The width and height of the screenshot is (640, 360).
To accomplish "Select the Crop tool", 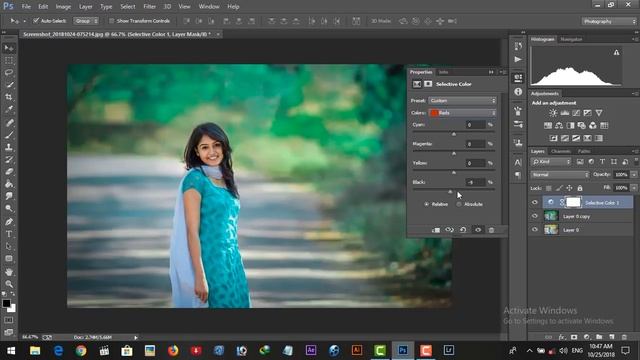I will pos(9,97).
